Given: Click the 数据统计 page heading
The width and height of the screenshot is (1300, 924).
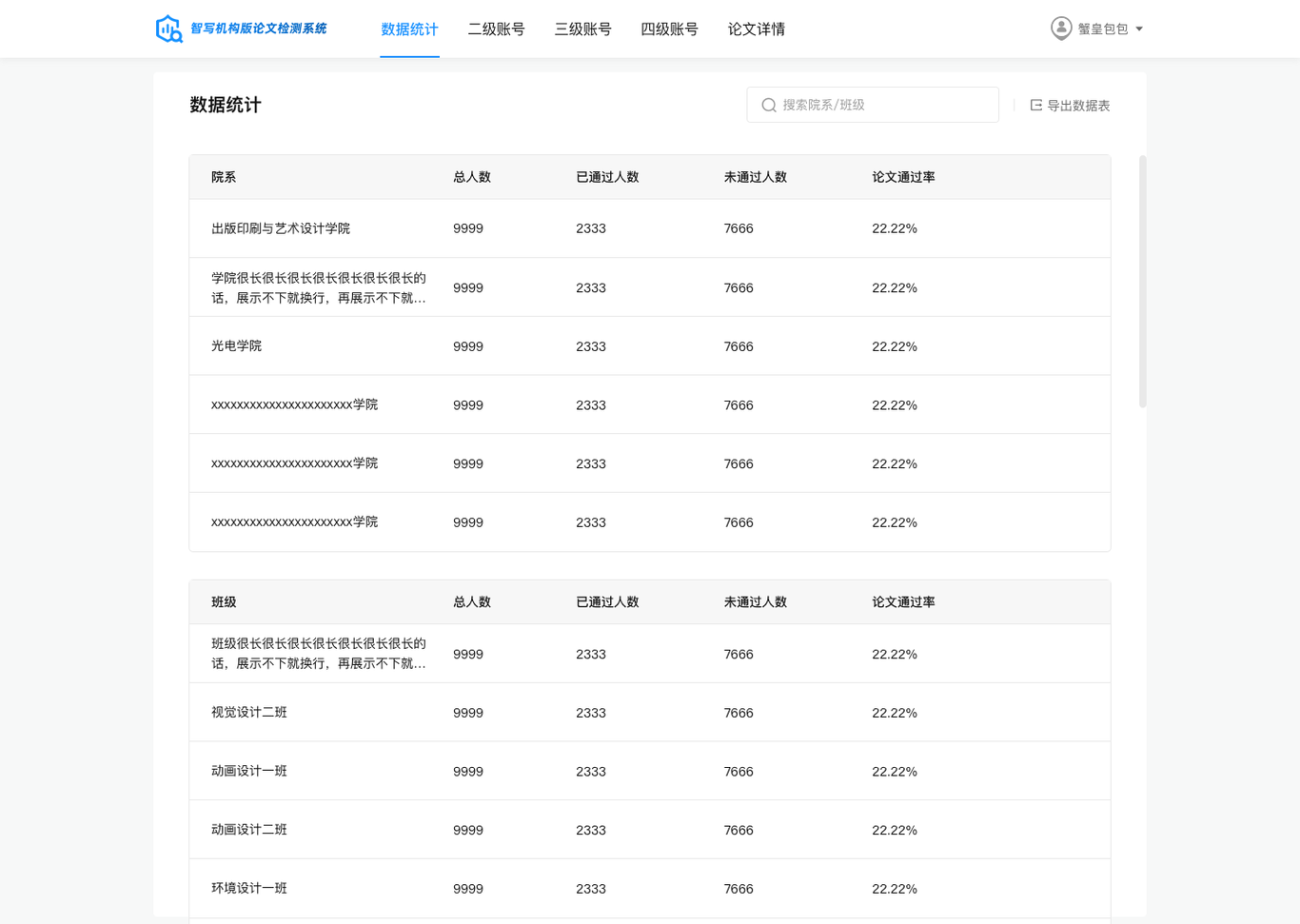Looking at the screenshot, I should coord(226,105).
